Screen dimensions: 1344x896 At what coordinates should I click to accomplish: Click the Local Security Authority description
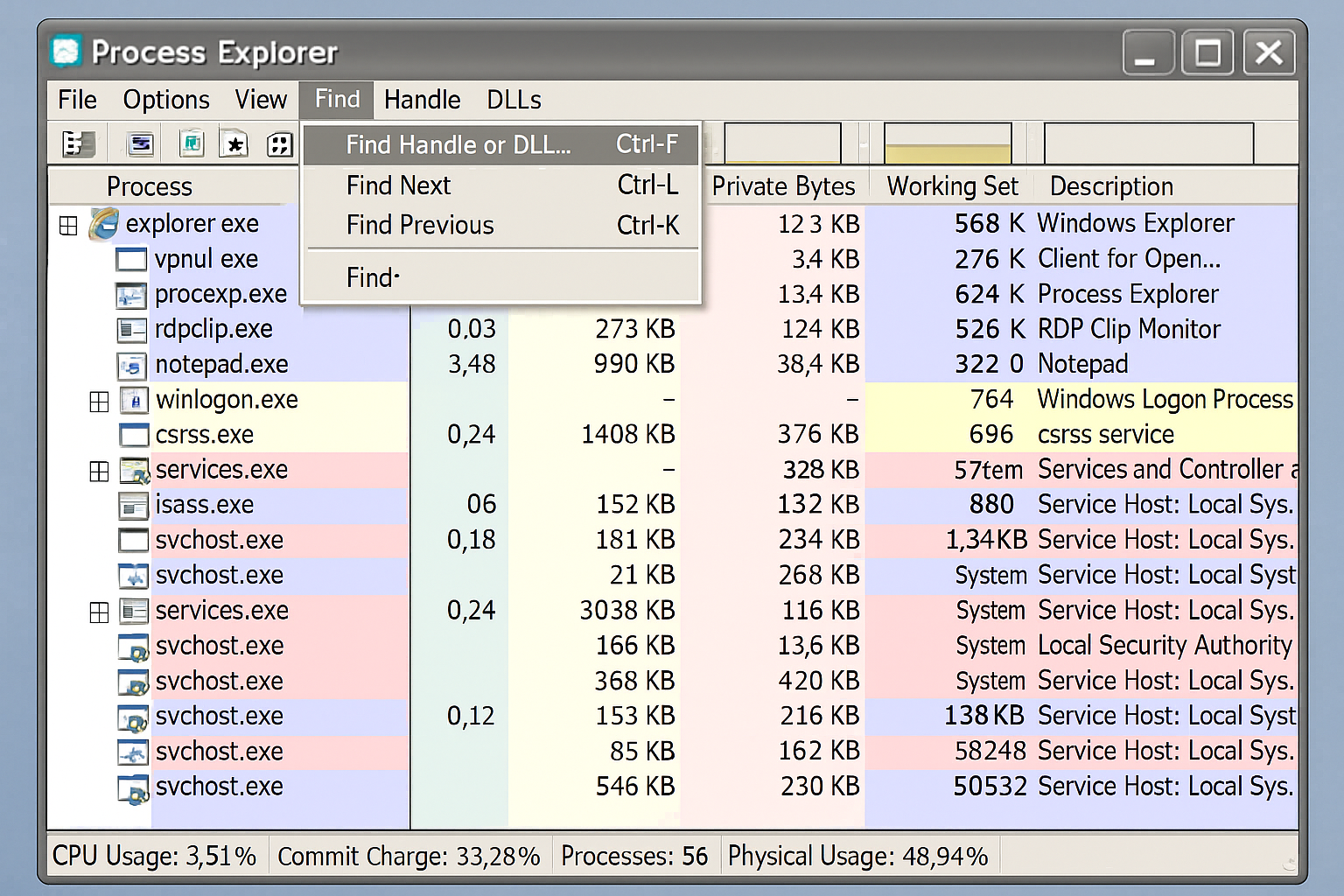tap(1165, 646)
